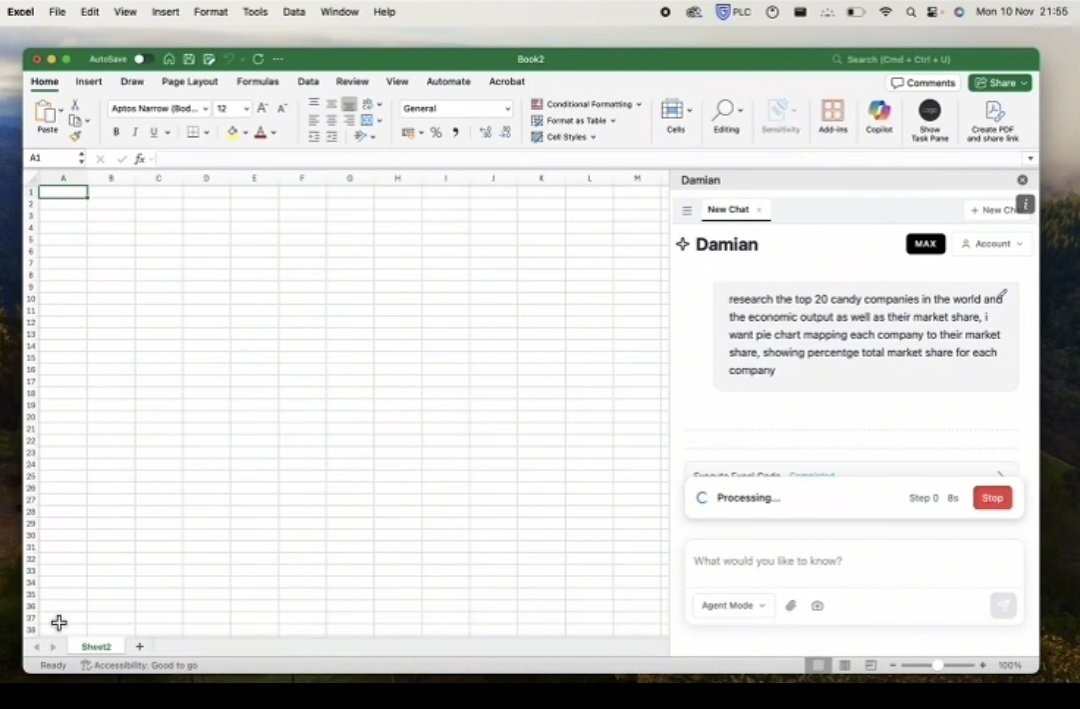Click the increase font size icon
1080x709 pixels.
[x=262, y=108]
